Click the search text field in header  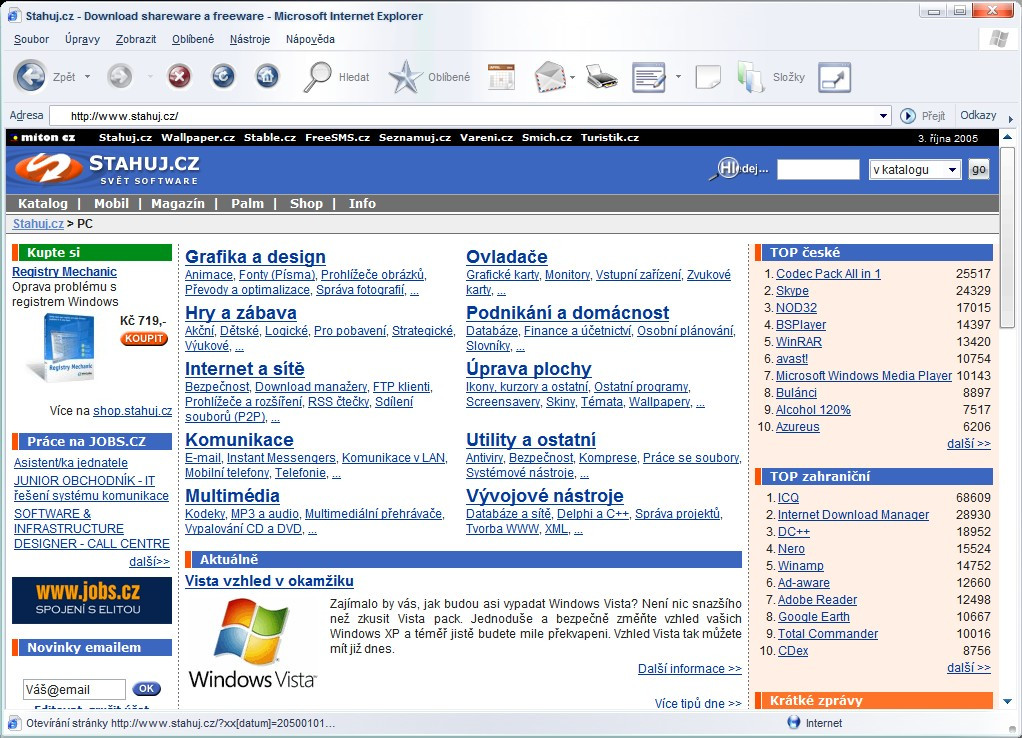818,170
